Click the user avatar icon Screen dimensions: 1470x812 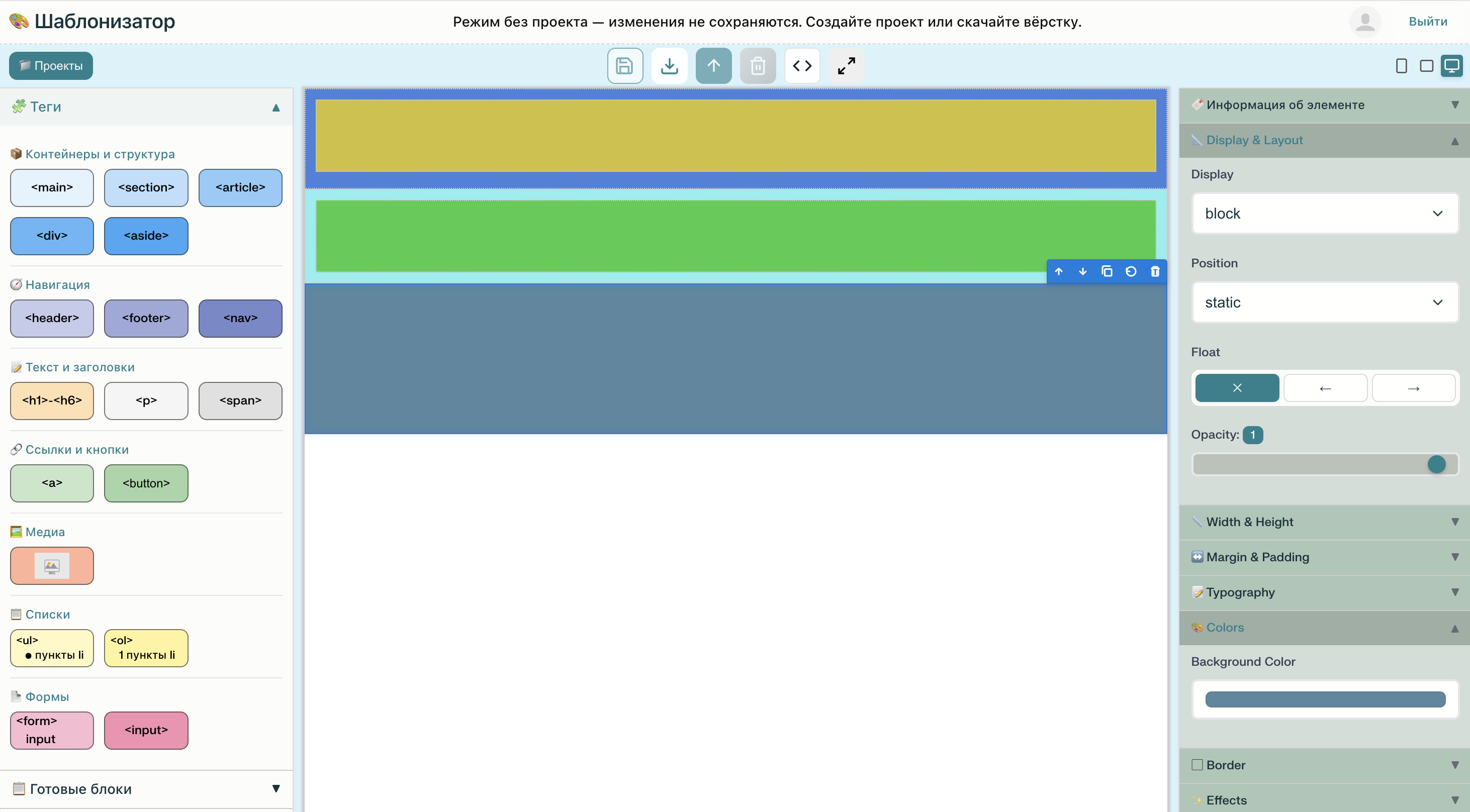pyautogui.click(x=1364, y=22)
